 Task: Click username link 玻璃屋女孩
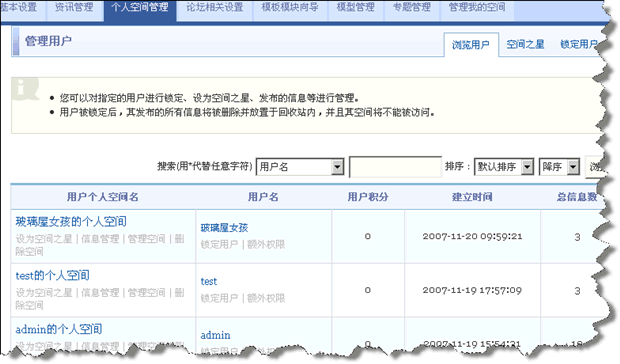224,228
